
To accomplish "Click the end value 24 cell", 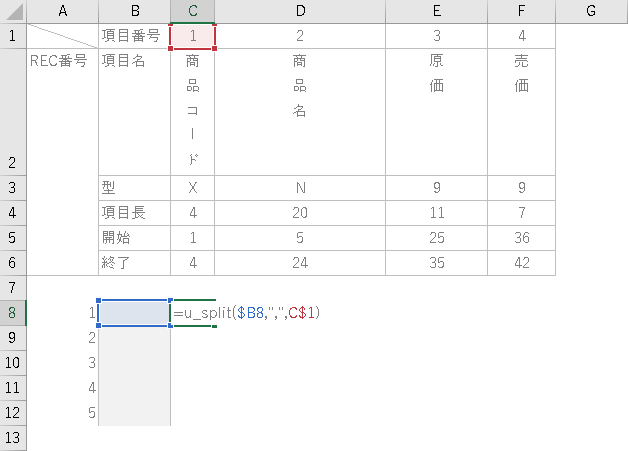I will click(x=300, y=263).
